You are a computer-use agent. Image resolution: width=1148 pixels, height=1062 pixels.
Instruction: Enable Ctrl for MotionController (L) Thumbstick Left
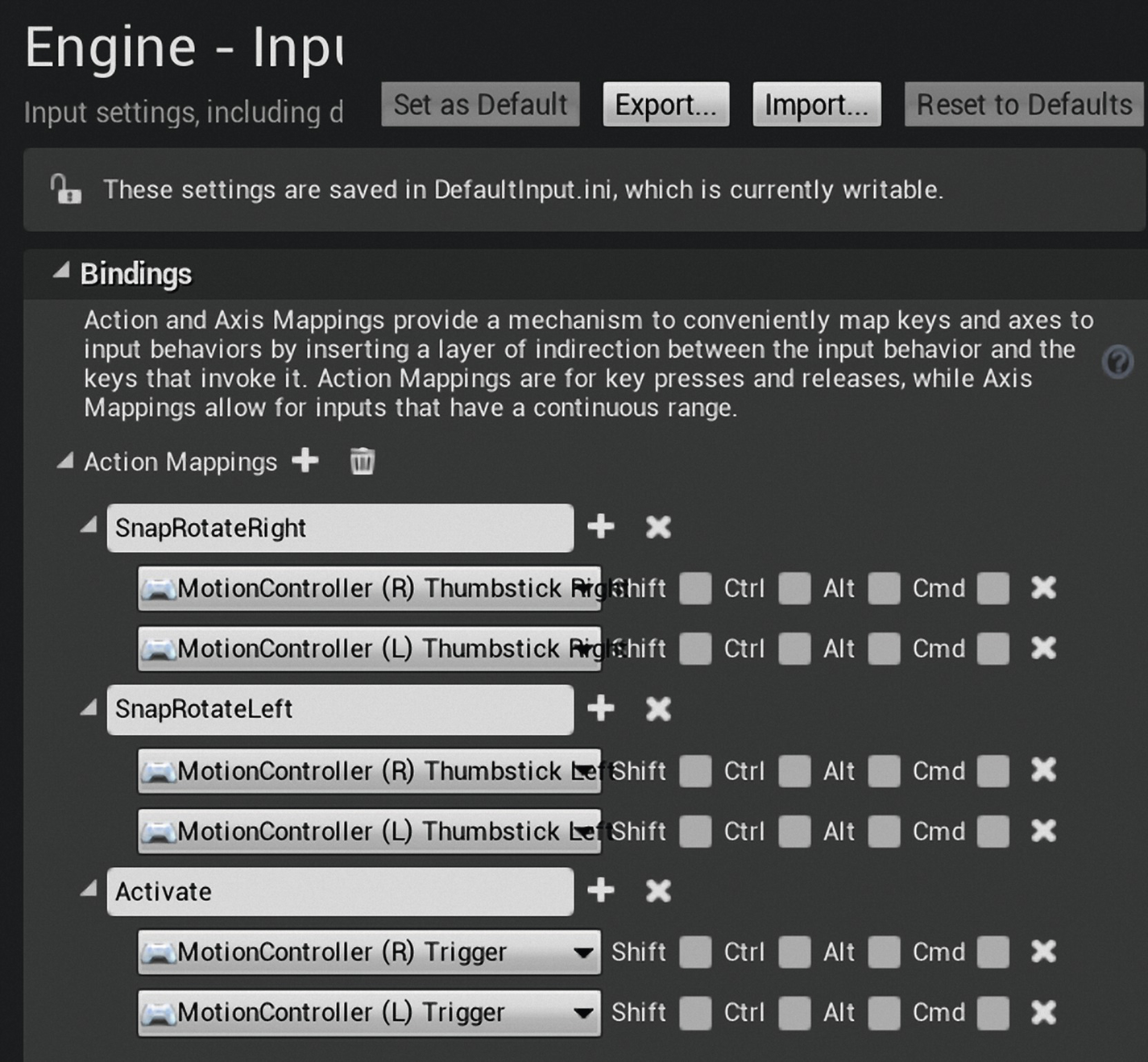[x=794, y=832]
